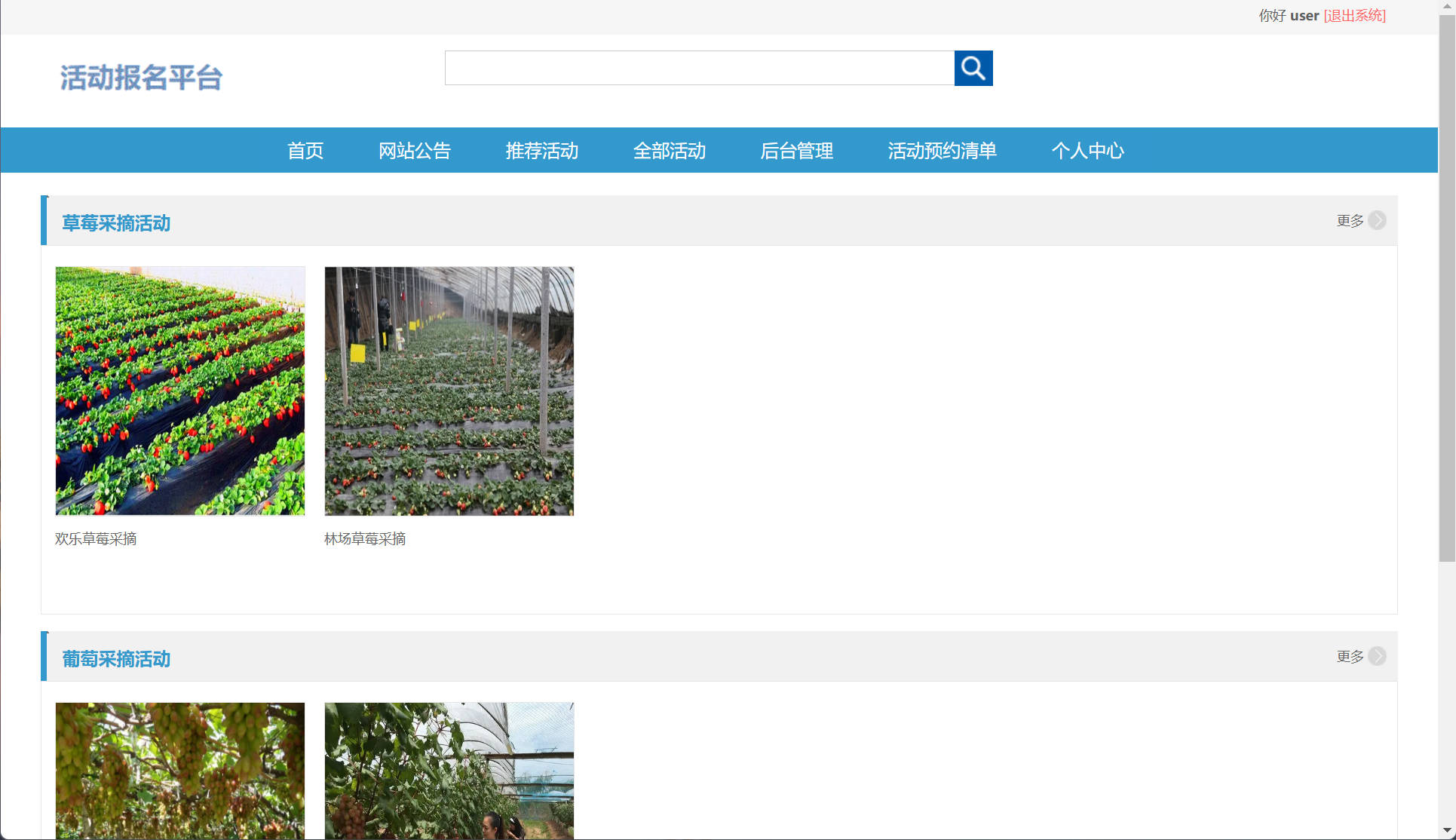Open 后台管理 from the navigation bar

[x=797, y=150]
